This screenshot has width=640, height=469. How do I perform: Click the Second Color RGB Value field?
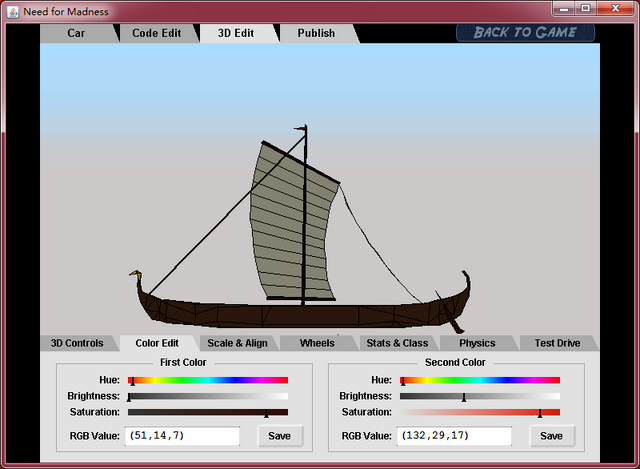tap(454, 436)
